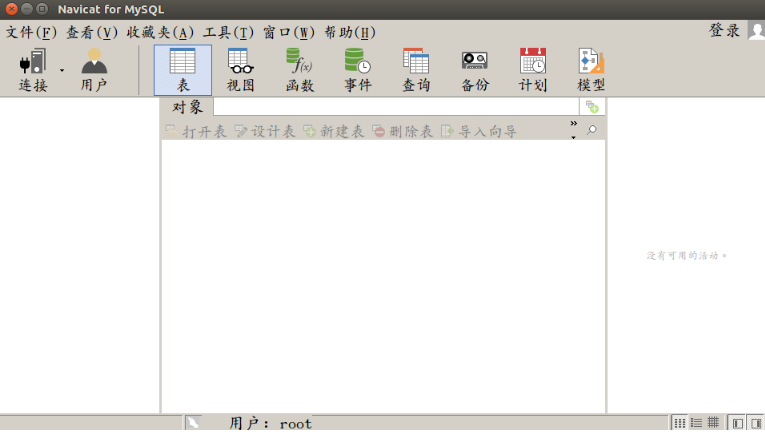Click the 设计表 button
The width and height of the screenshot is (765, 432).
(x=265, y=131)
